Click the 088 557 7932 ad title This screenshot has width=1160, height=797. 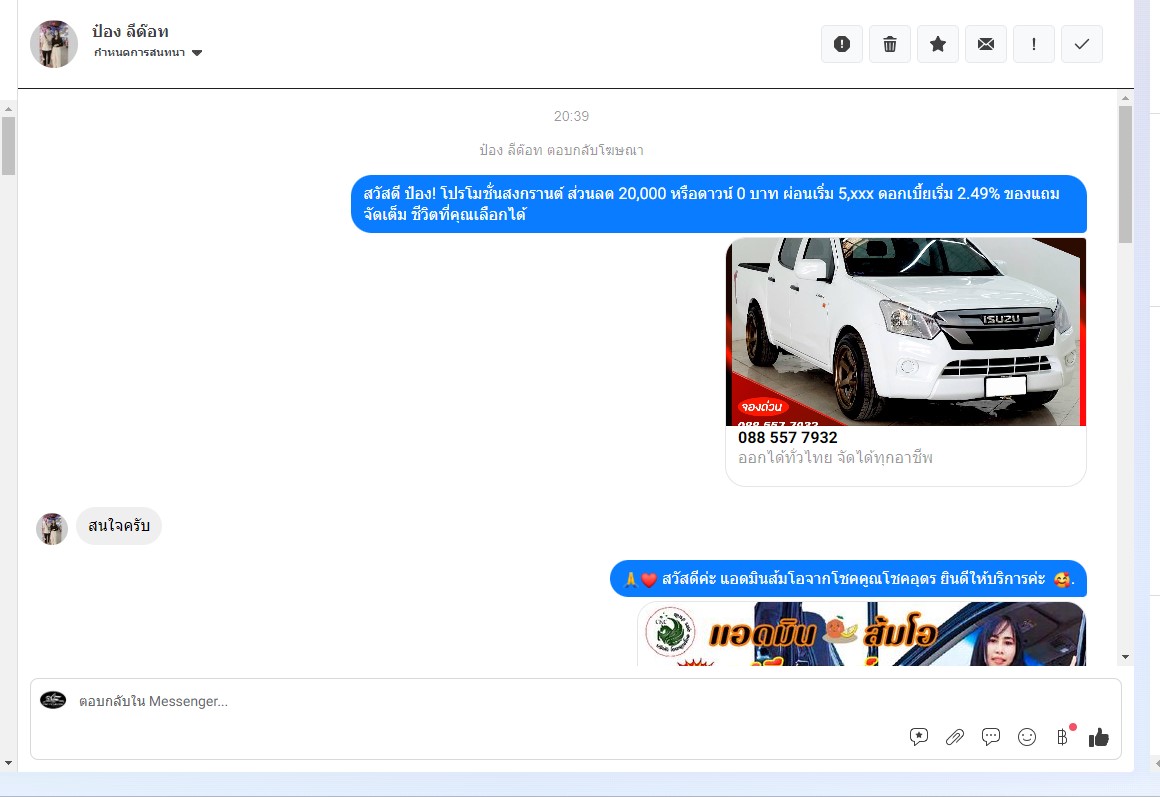[788, 438]
